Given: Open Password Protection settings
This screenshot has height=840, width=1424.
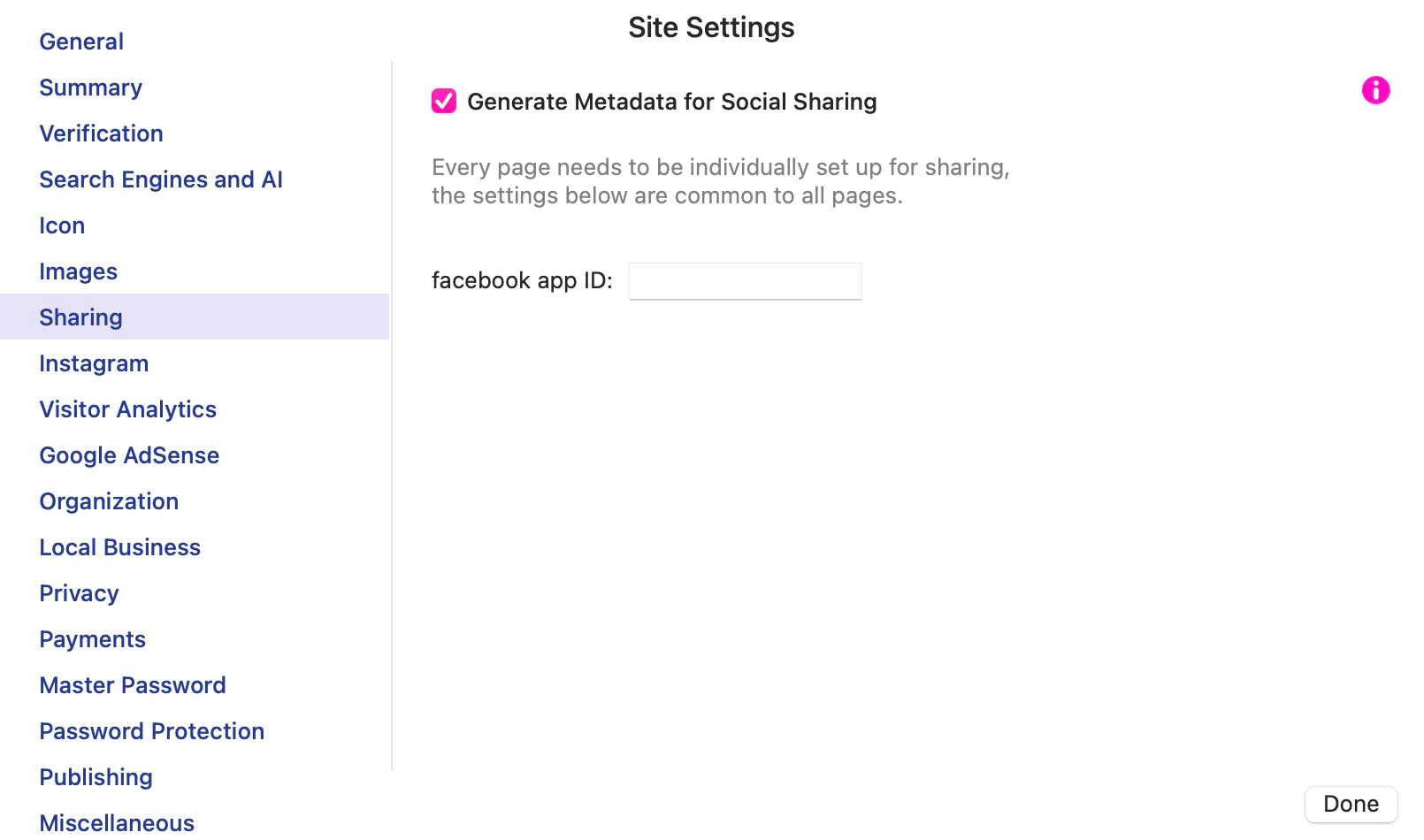Looking at the screenshot, I should [x=151, y=731].
